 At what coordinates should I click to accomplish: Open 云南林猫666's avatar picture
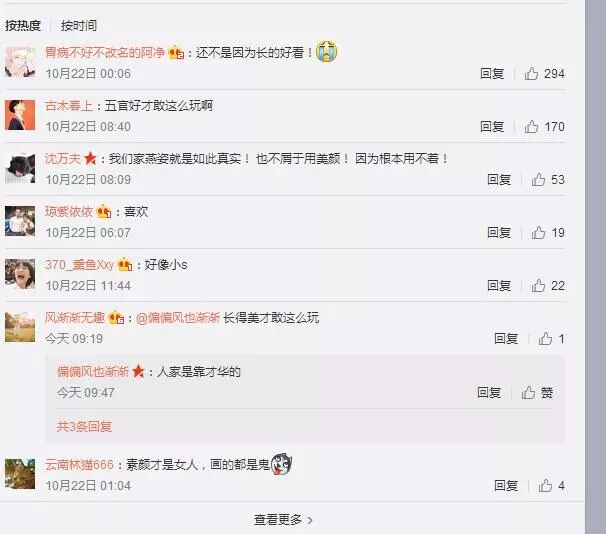(x=20, y=474)
